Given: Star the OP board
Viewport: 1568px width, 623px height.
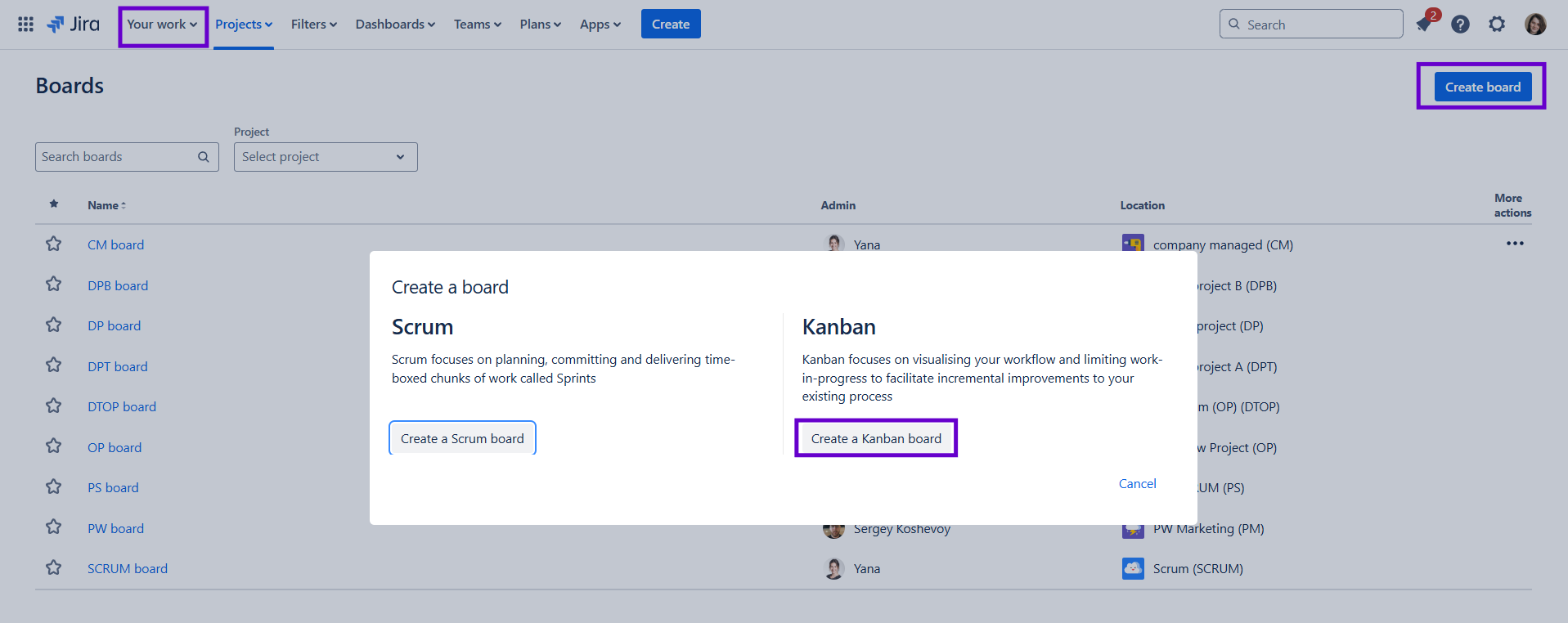Looking at the screenshot, I should (x=54, y=446).
